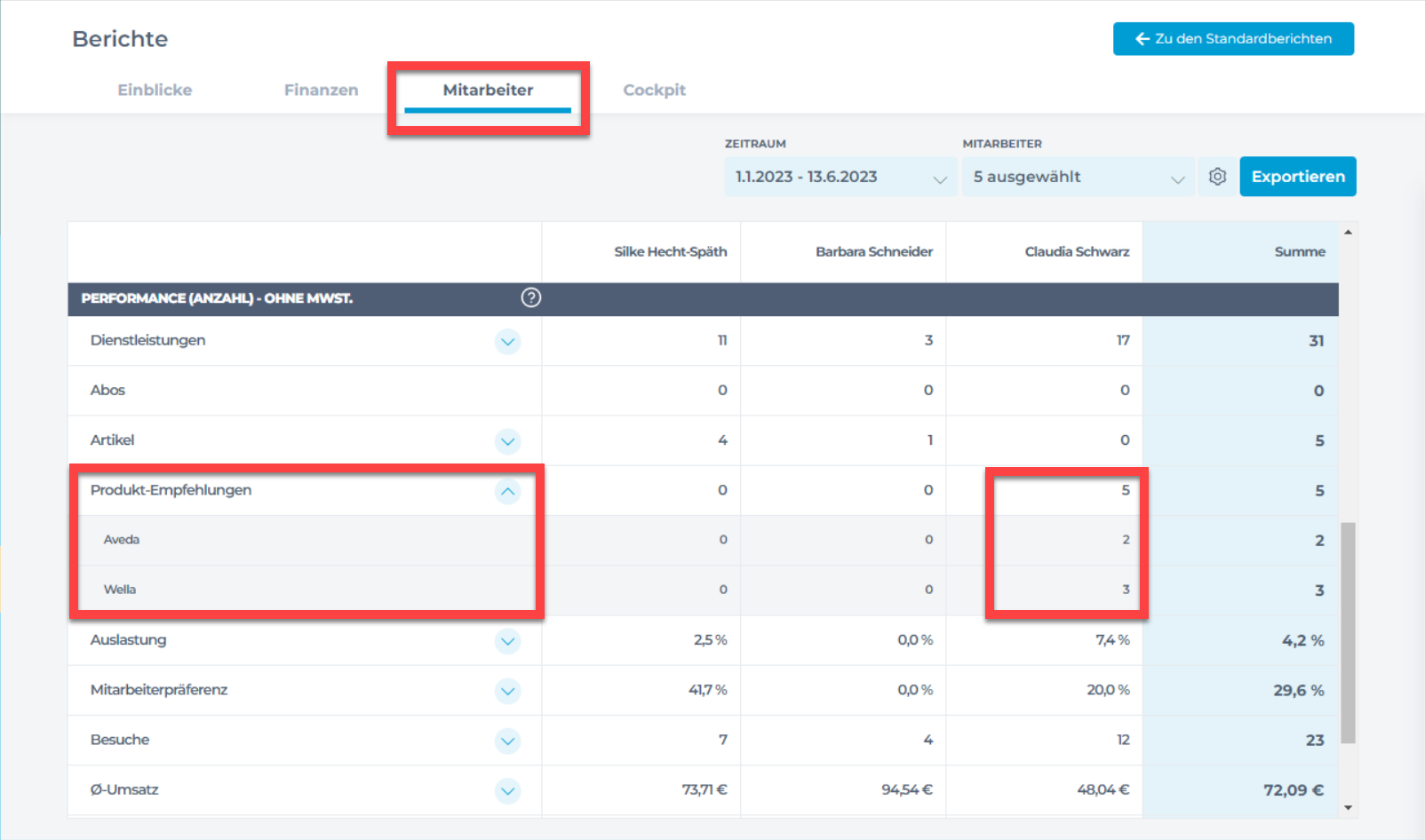1425x840 pixels.
Task: Click Silke's Mitarbeiterpräferenz 41,7 %
Action: 707,690
